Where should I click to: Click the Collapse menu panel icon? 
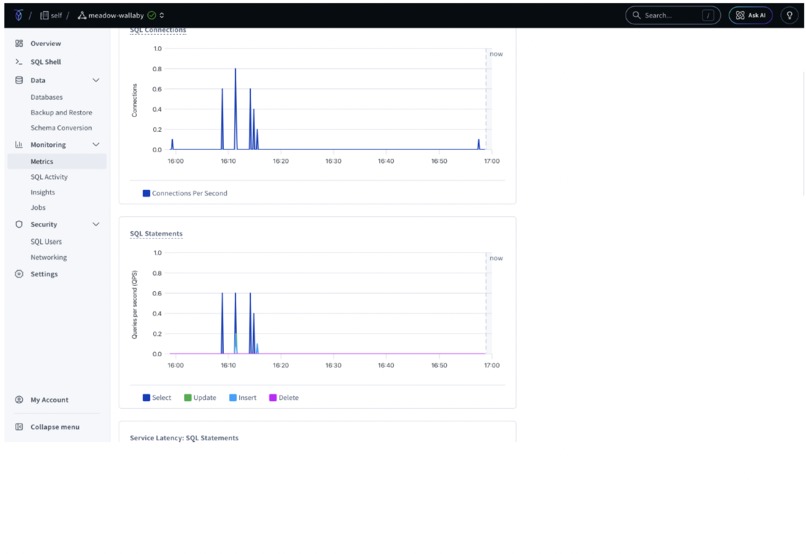point(19,427)
